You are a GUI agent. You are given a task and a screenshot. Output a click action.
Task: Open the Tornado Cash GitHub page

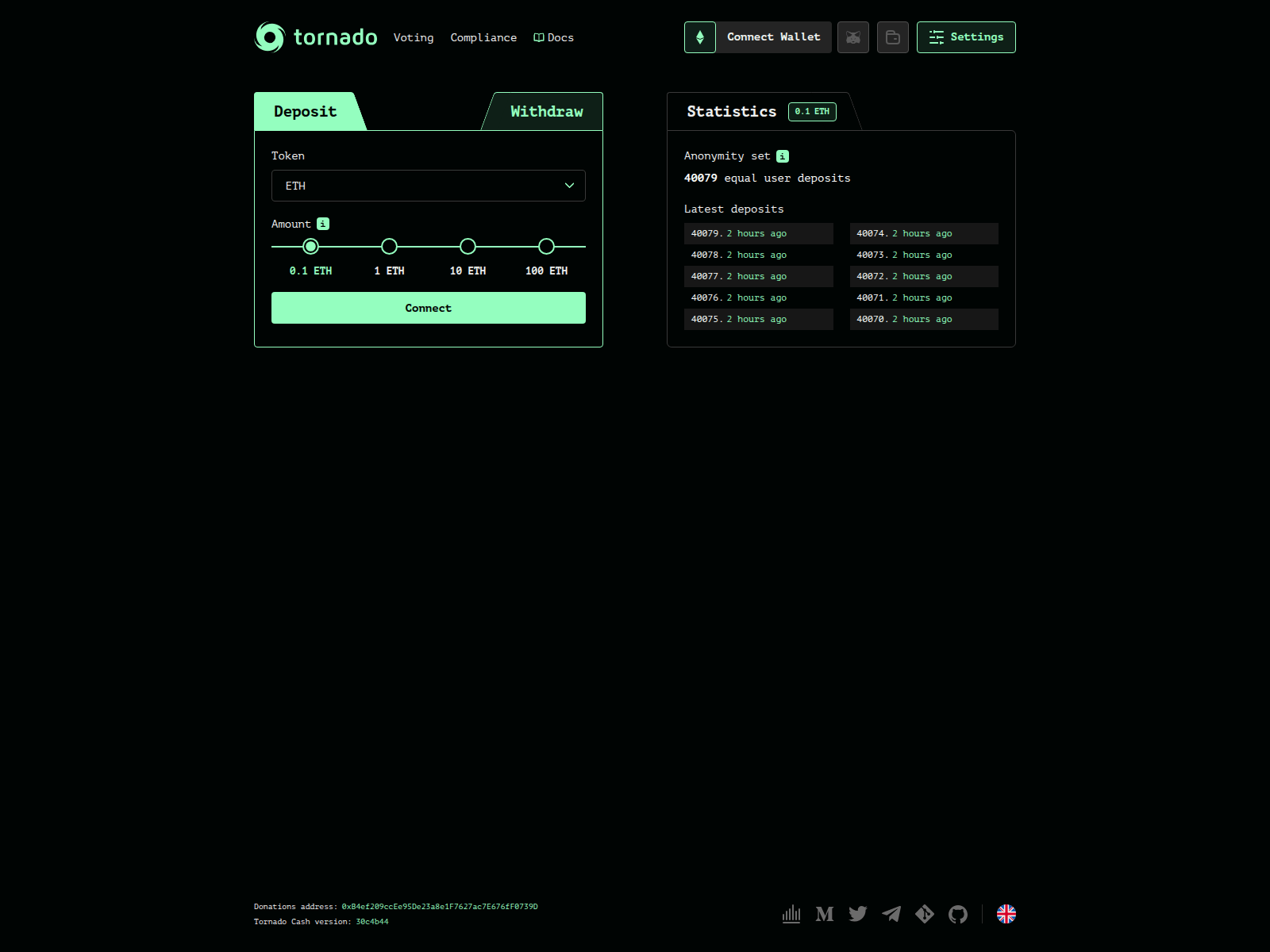click(x=958, y=914)
